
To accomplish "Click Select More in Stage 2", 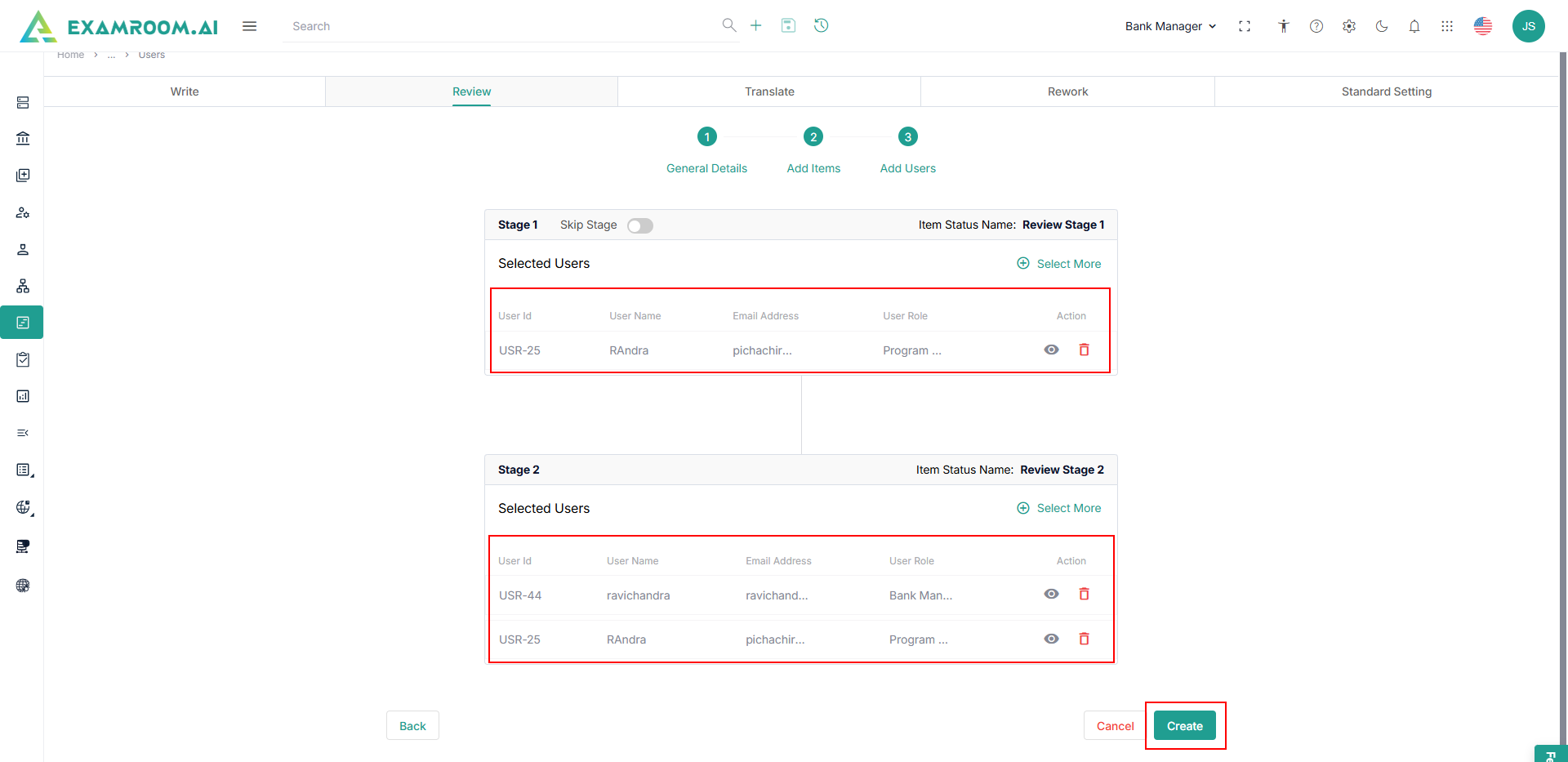I will [1059, 508].
